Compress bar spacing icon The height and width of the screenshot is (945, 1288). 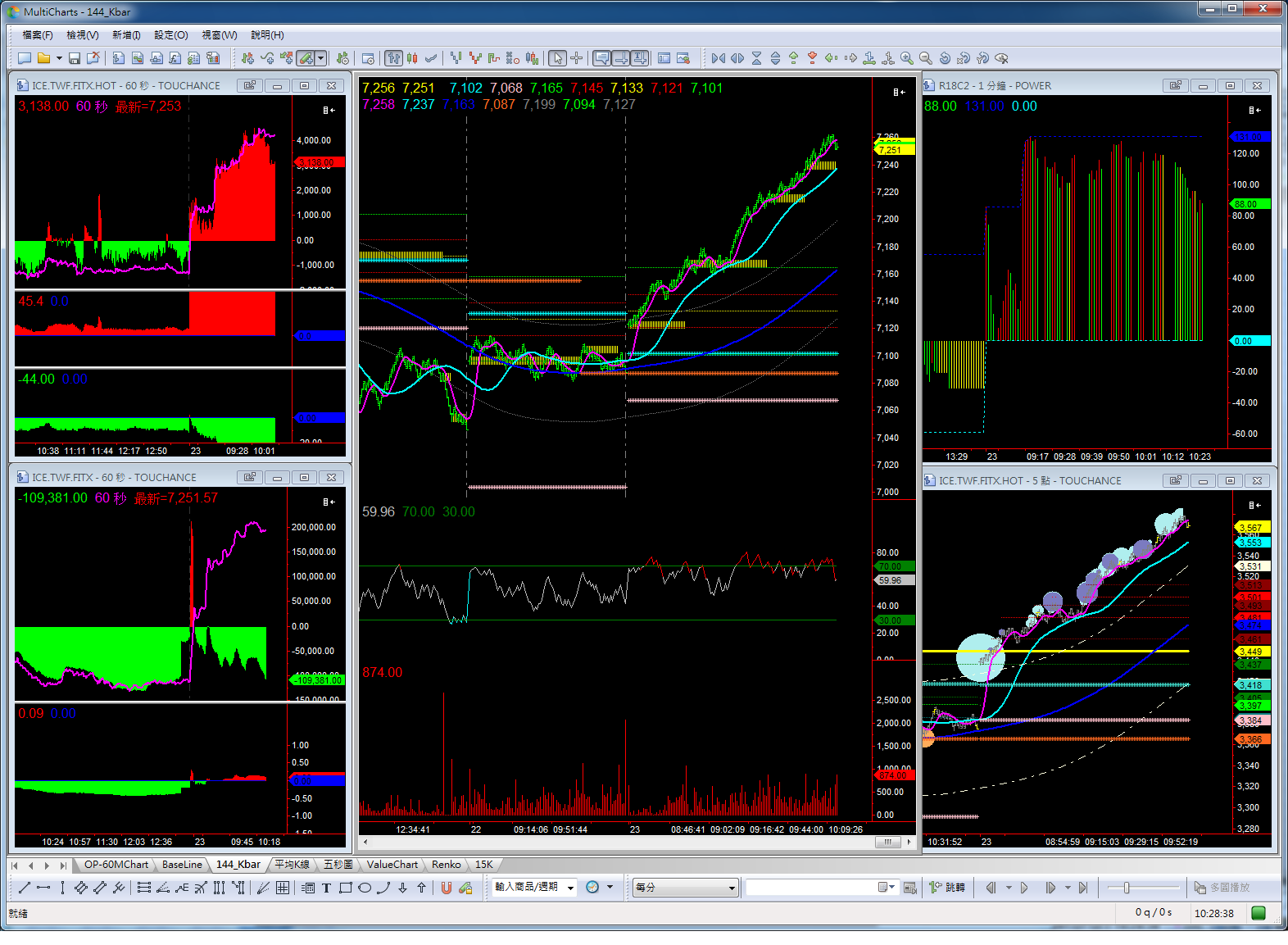719,58
